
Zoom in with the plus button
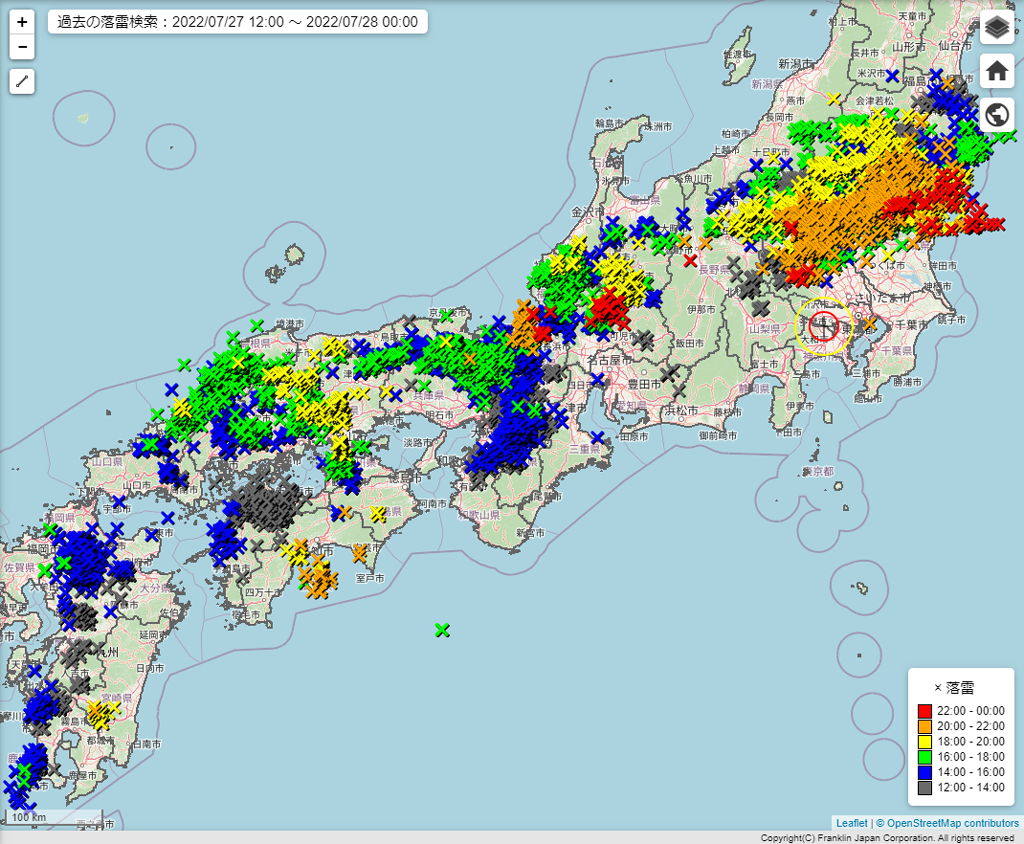[x=22, y=22]
